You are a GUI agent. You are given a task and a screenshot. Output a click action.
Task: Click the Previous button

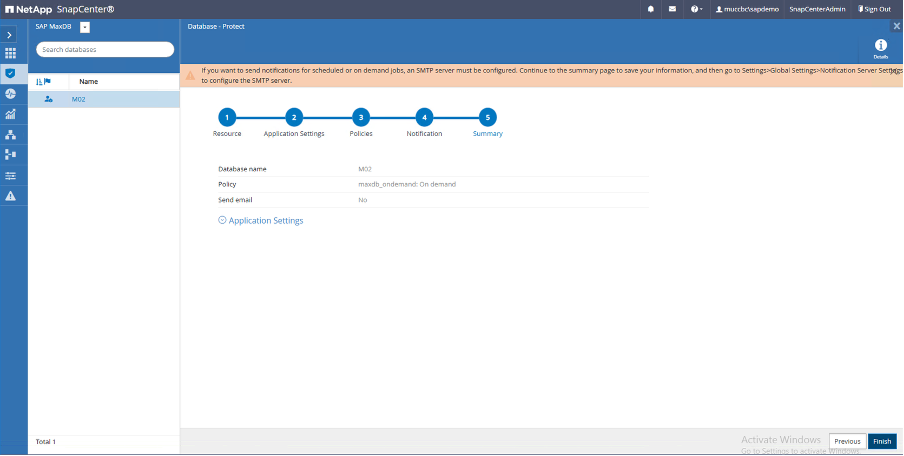click(847, 442)
